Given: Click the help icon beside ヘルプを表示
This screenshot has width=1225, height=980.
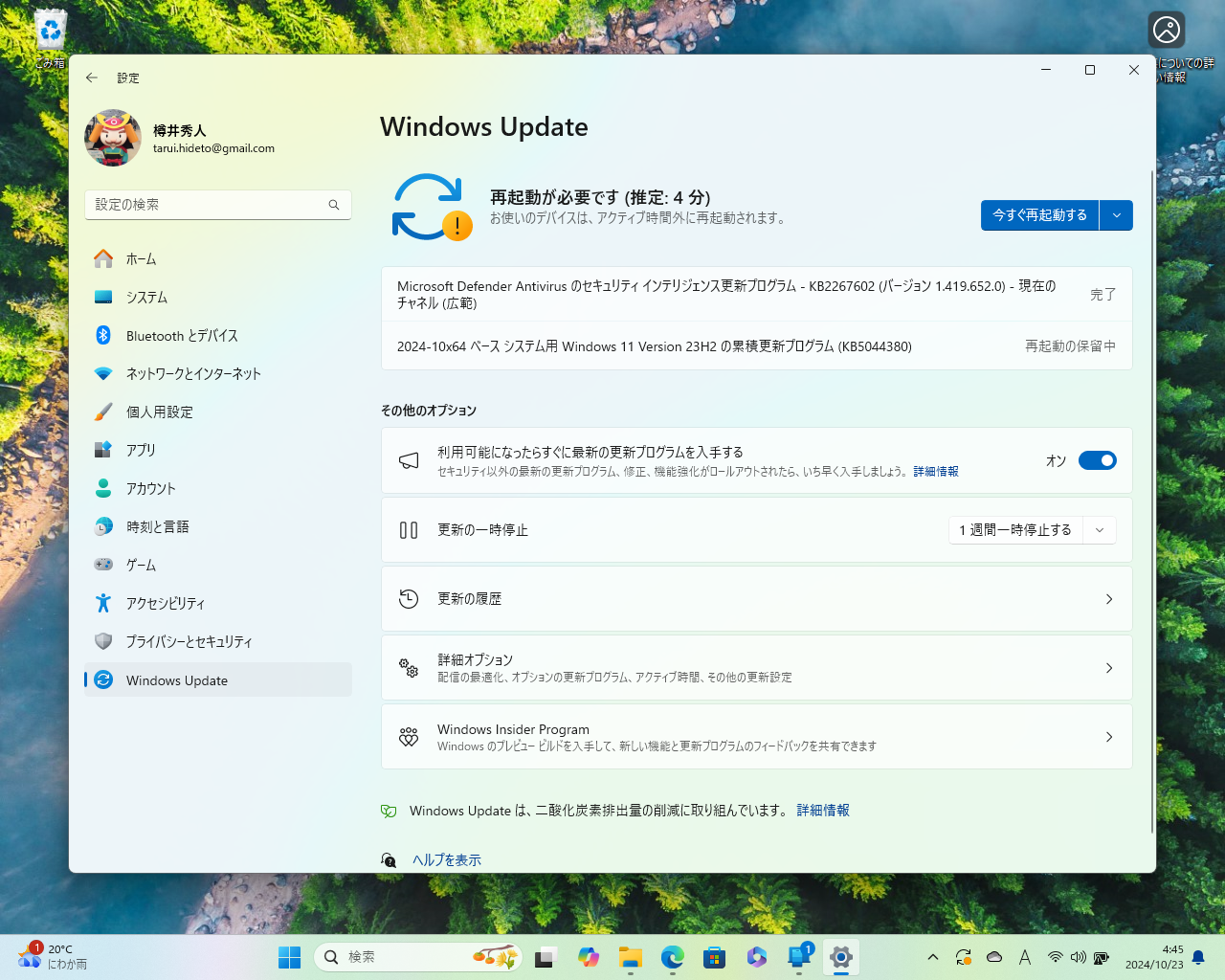Looking at the screenshot, I should 389,860.
